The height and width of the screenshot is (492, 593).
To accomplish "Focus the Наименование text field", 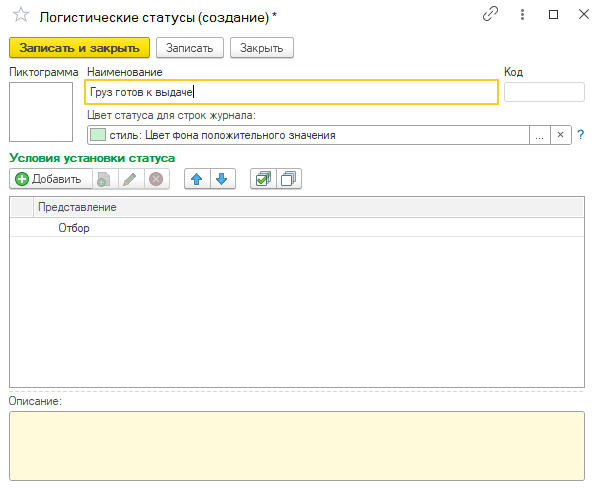I will (291, 92).
